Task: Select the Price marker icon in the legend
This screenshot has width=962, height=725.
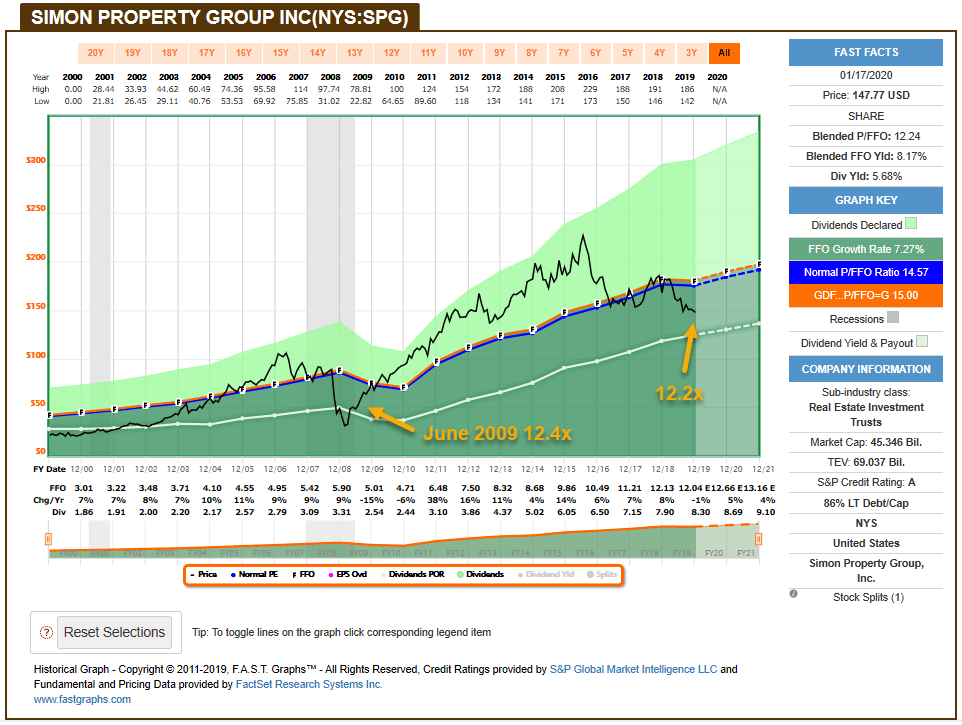Action: pos(194,574)
